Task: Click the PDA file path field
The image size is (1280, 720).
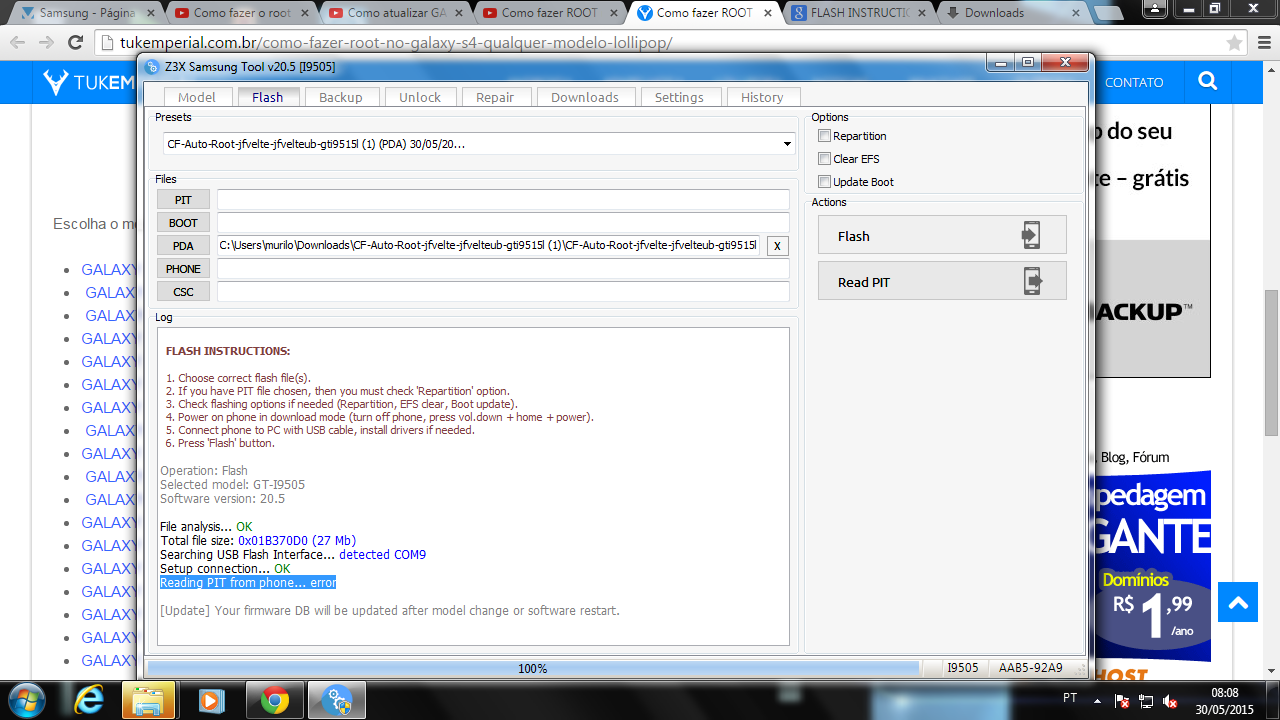Action: [488, 246]
